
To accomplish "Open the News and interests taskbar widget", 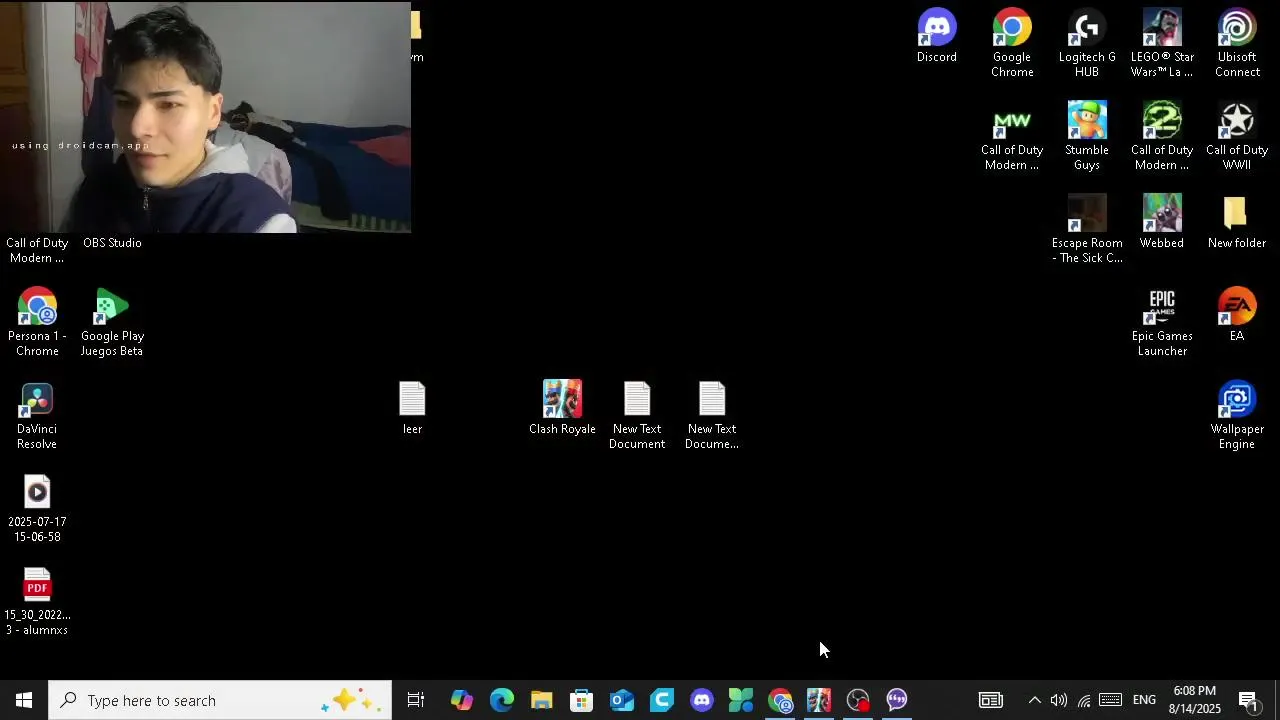I will coord(991,700).
